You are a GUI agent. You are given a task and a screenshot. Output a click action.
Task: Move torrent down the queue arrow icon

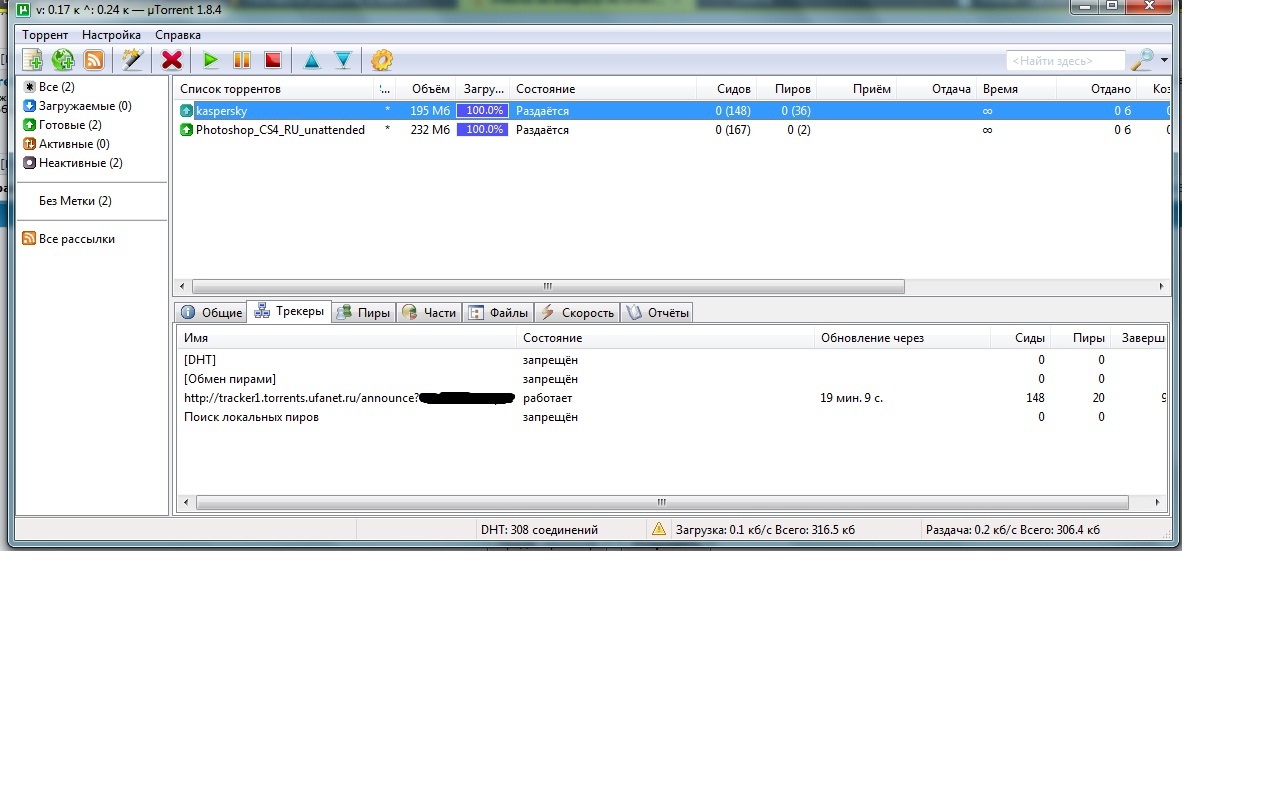click(343, 60)
